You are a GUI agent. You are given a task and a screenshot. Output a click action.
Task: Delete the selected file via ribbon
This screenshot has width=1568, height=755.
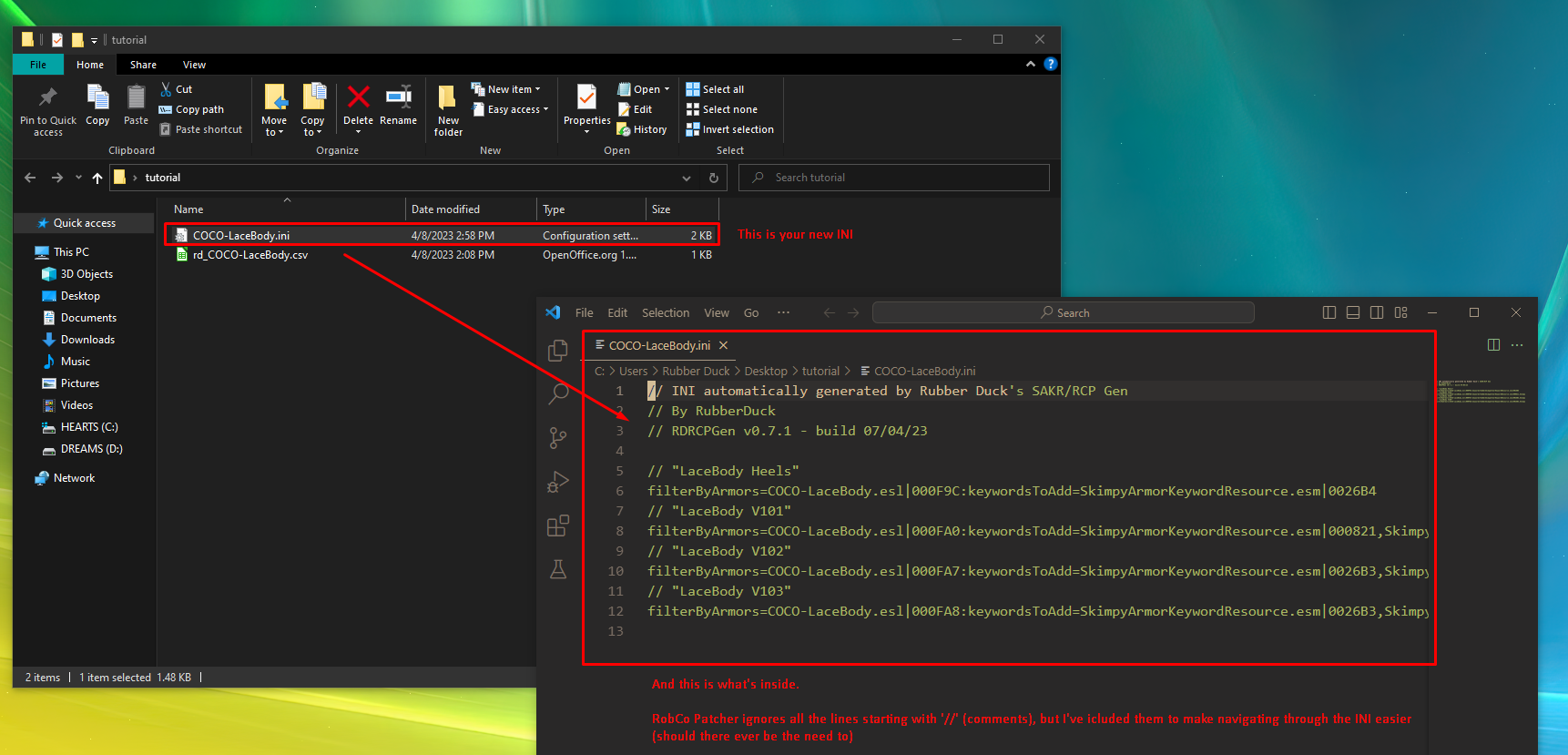(x=358, y=107)
